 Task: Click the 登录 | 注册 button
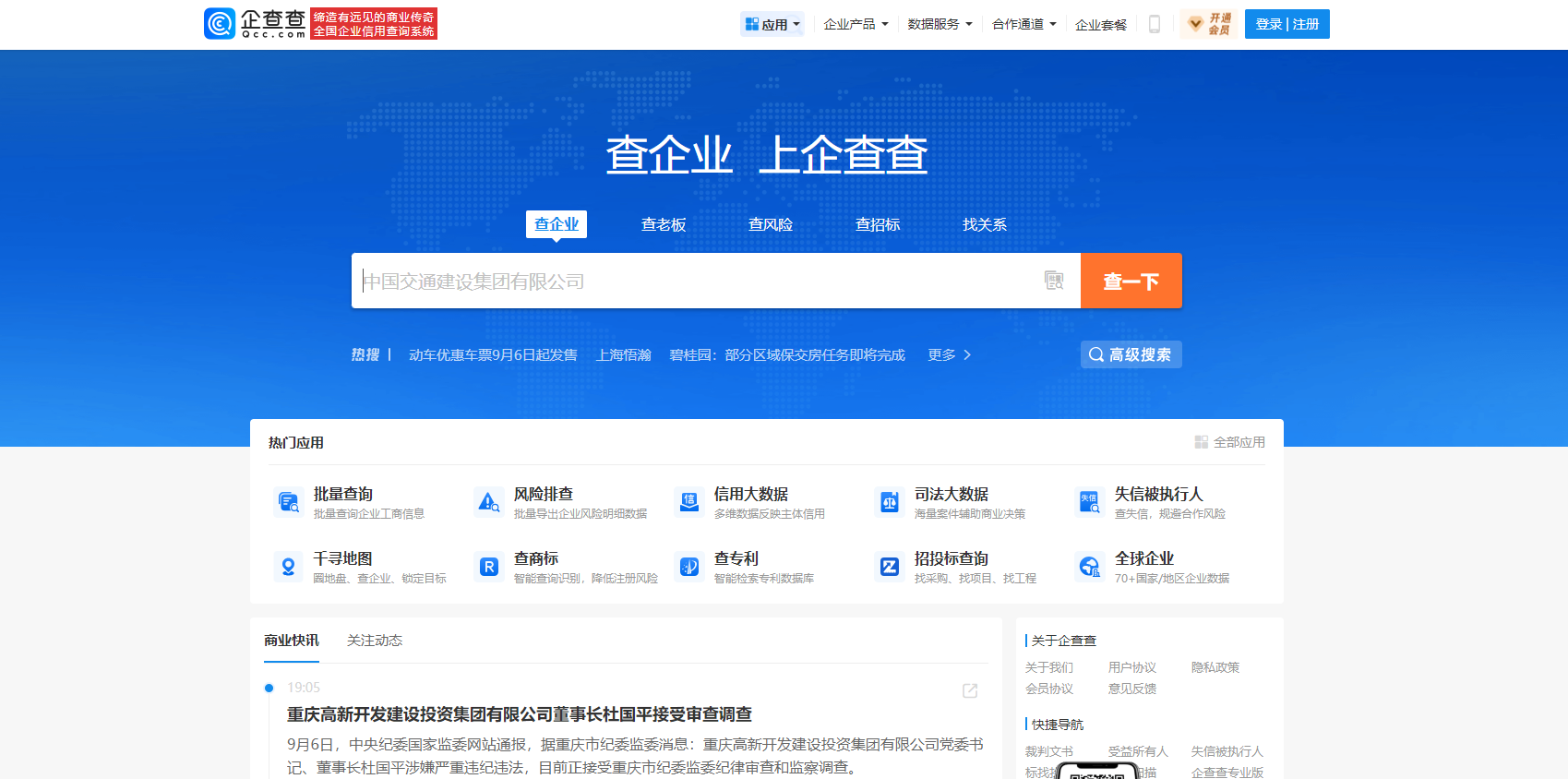click(x=1287, y=24)
